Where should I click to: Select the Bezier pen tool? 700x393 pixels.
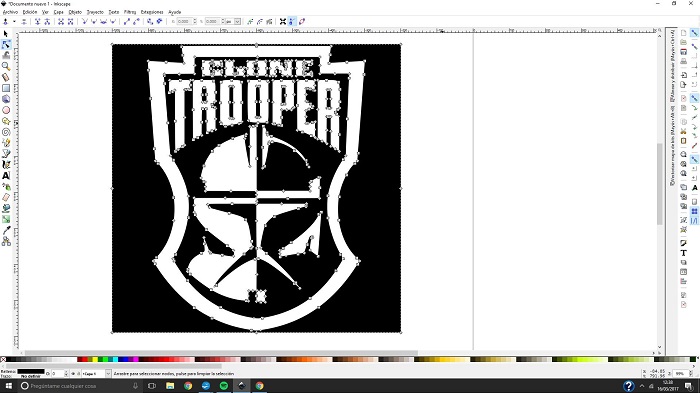click(x=6, y=154)
